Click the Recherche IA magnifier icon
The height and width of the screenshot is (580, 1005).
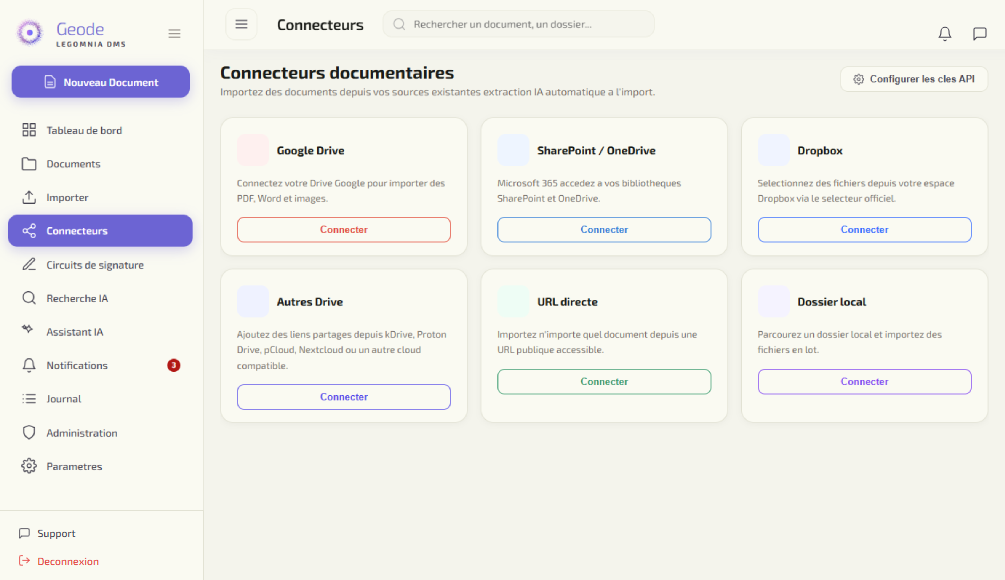click(x=29, y=298)
